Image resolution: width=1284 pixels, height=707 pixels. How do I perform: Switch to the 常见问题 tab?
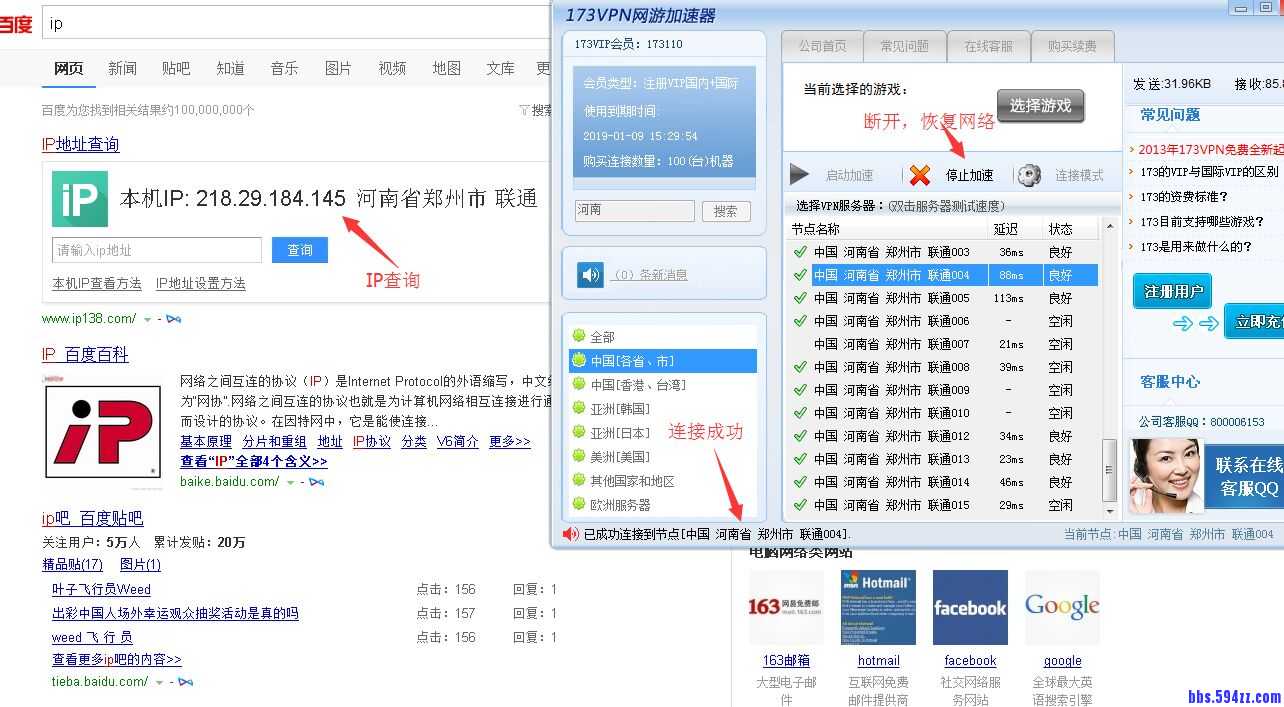pyautogui.click(x=904, y=46)
